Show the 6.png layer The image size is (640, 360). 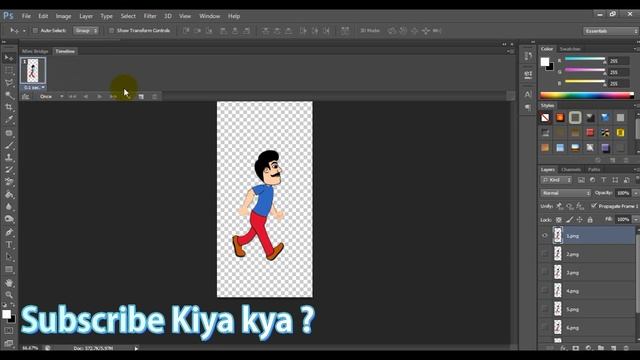[545, 327]
